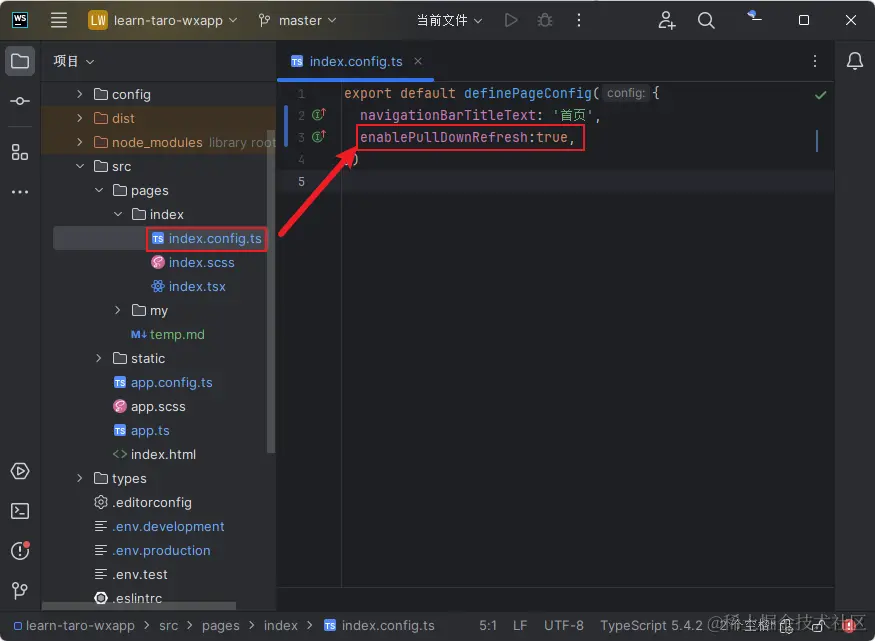Click the Run button in toolbar
875x641 pixels.
[511, 20]
